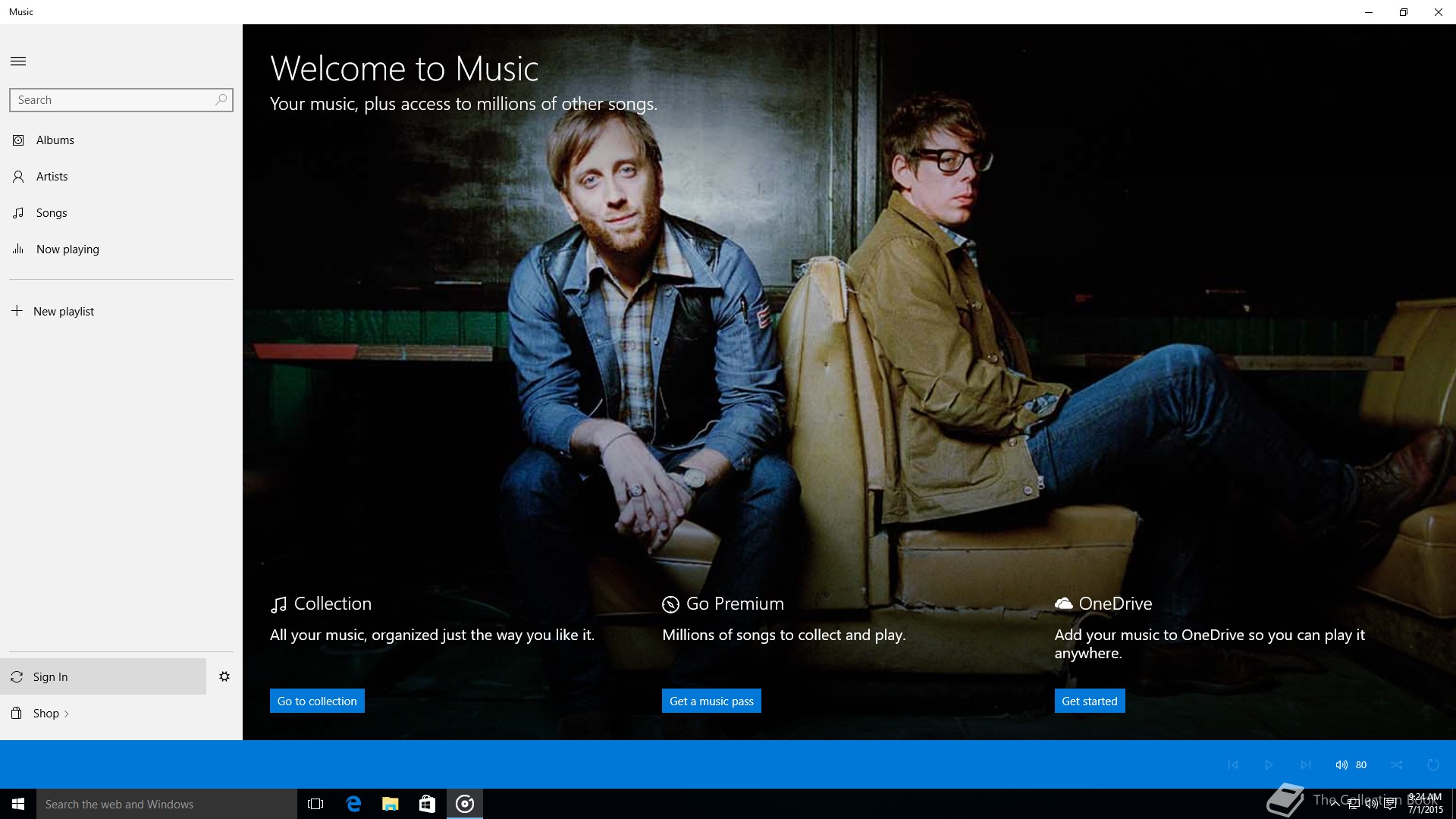
Task: Click the taskbar clock showing 9:24 AM
Action: click(x=1425, y=804)
